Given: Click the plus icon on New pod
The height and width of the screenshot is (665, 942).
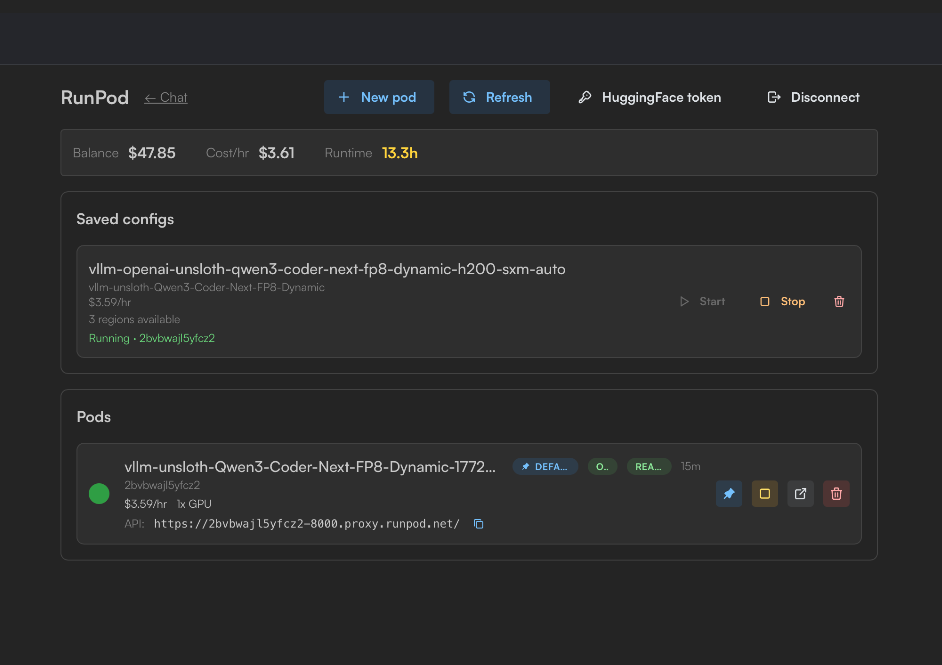Looking at the screenshot, I should pos(344,96).
